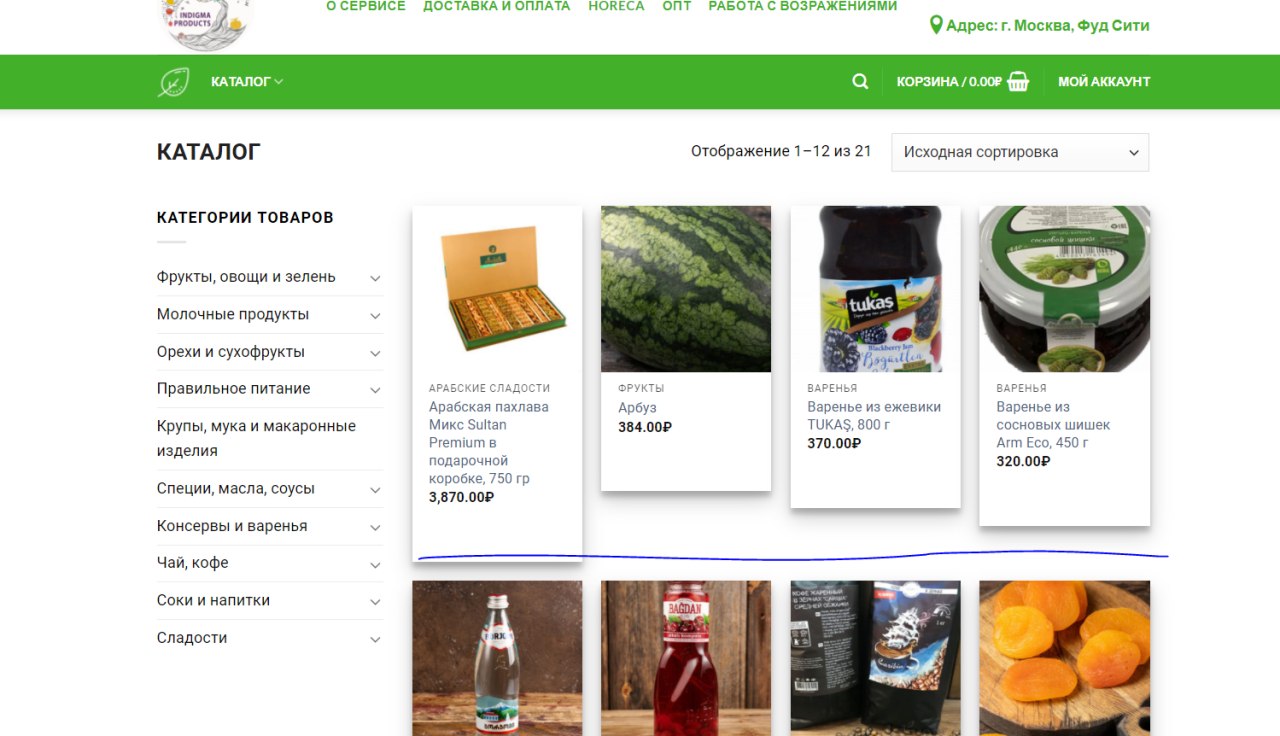Expand Правильное питание chevron

pos(375,390)
